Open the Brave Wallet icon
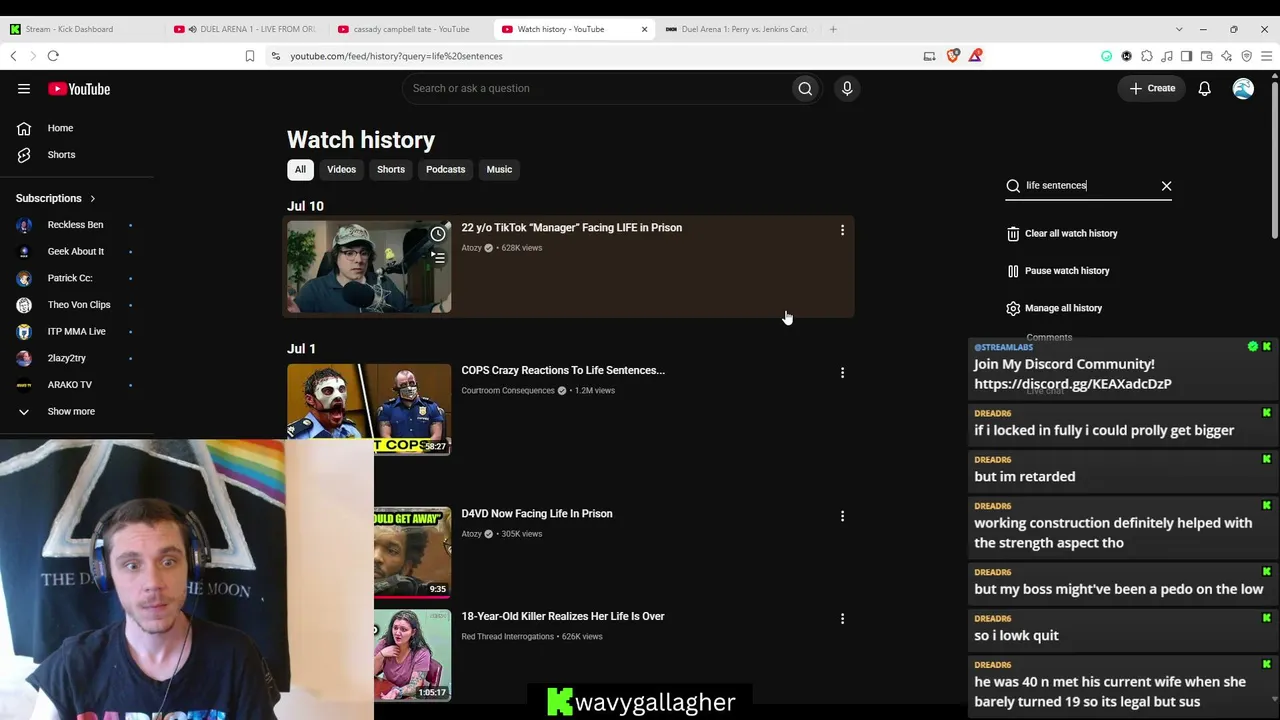 (x=1206, y=56)
